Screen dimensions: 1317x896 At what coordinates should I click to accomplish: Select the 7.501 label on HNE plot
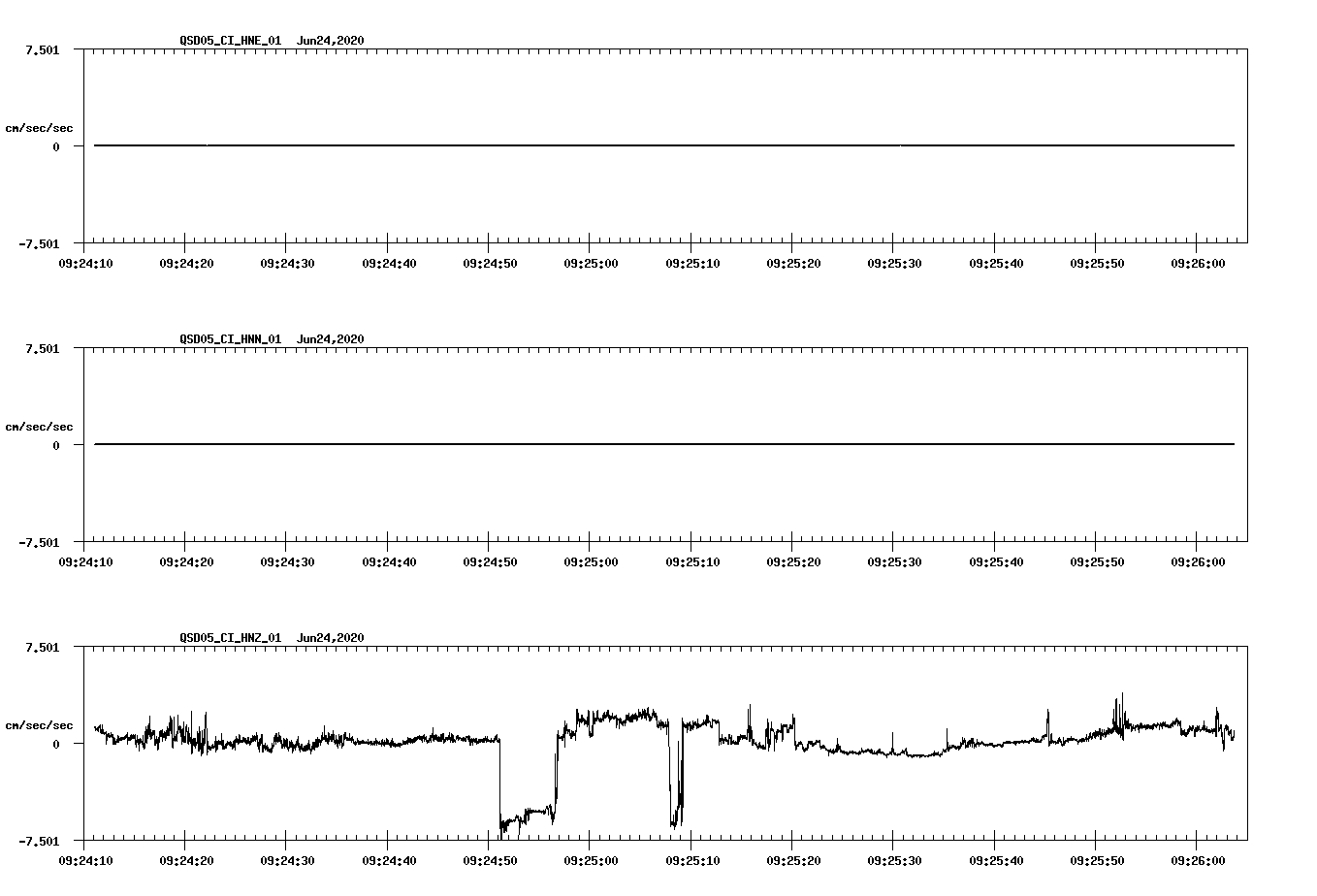43,49
